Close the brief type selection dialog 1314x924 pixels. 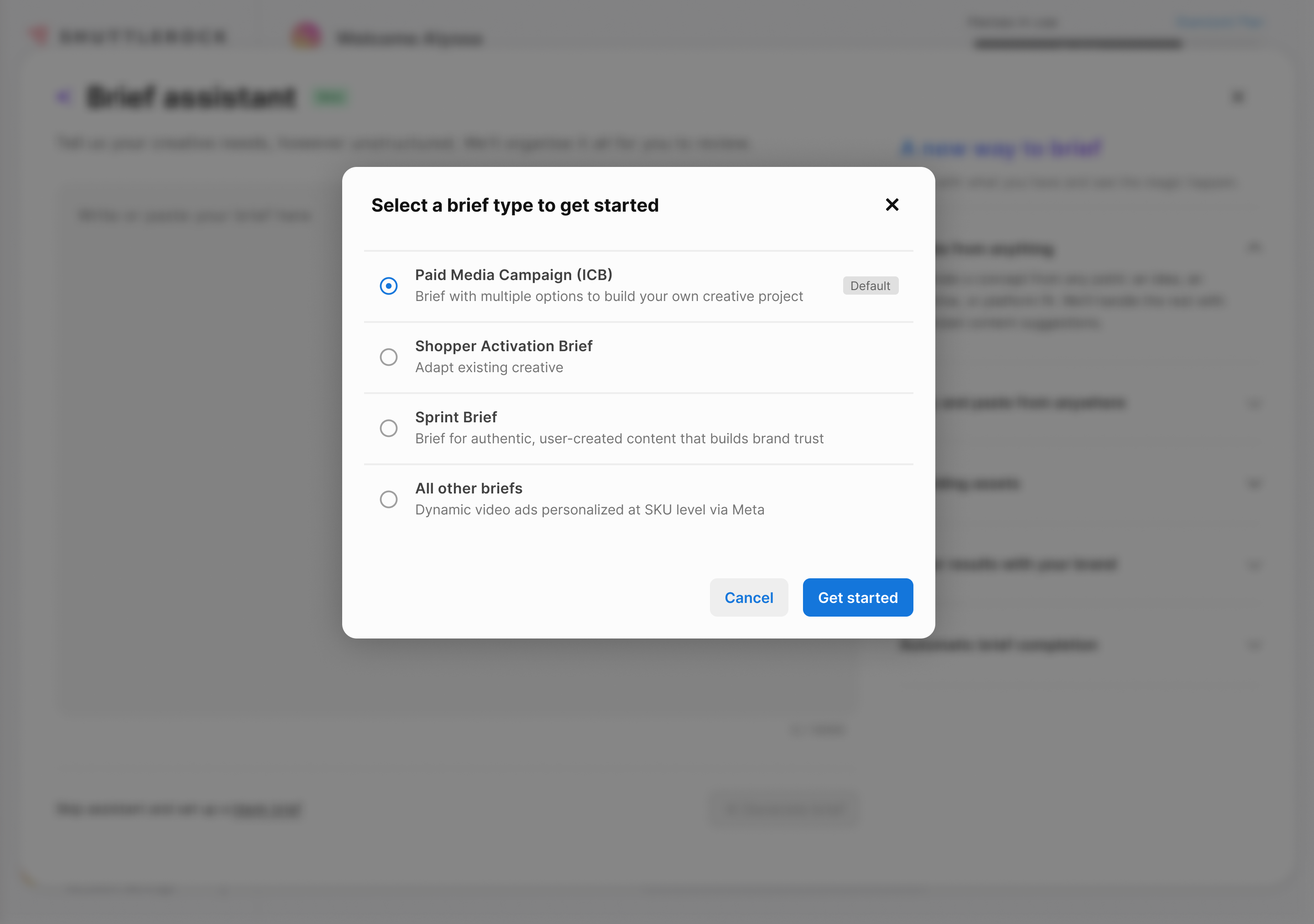coord(892,205)
